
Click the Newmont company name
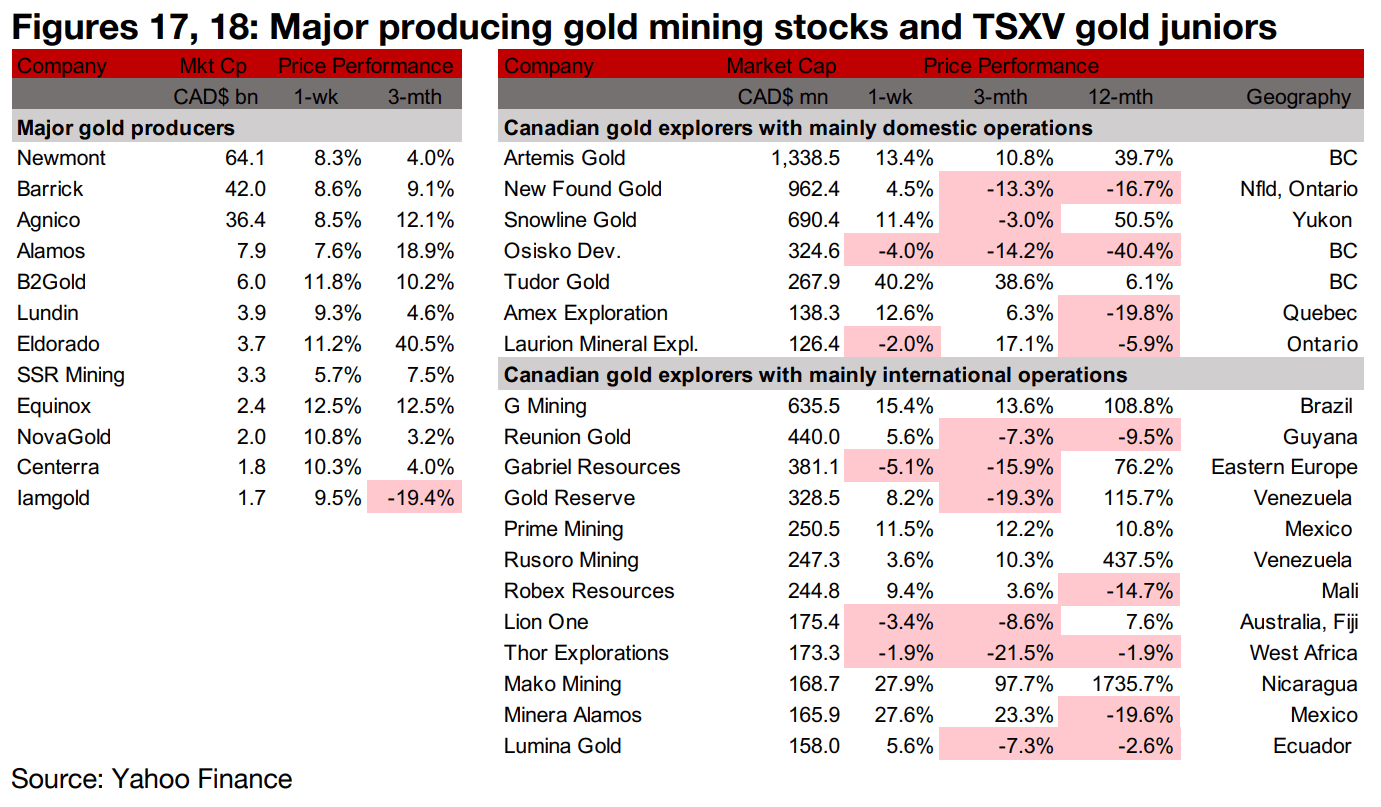click(61, 158)
